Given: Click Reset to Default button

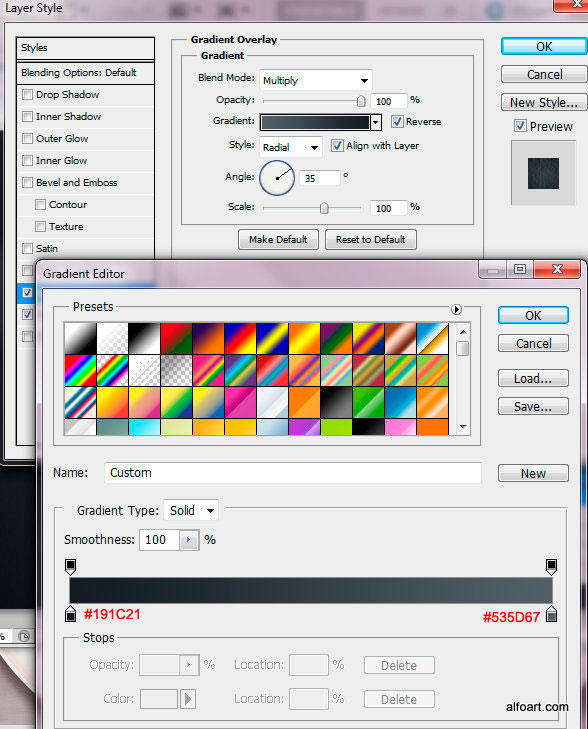Looking at the screenshot, I should coord(370,239).
